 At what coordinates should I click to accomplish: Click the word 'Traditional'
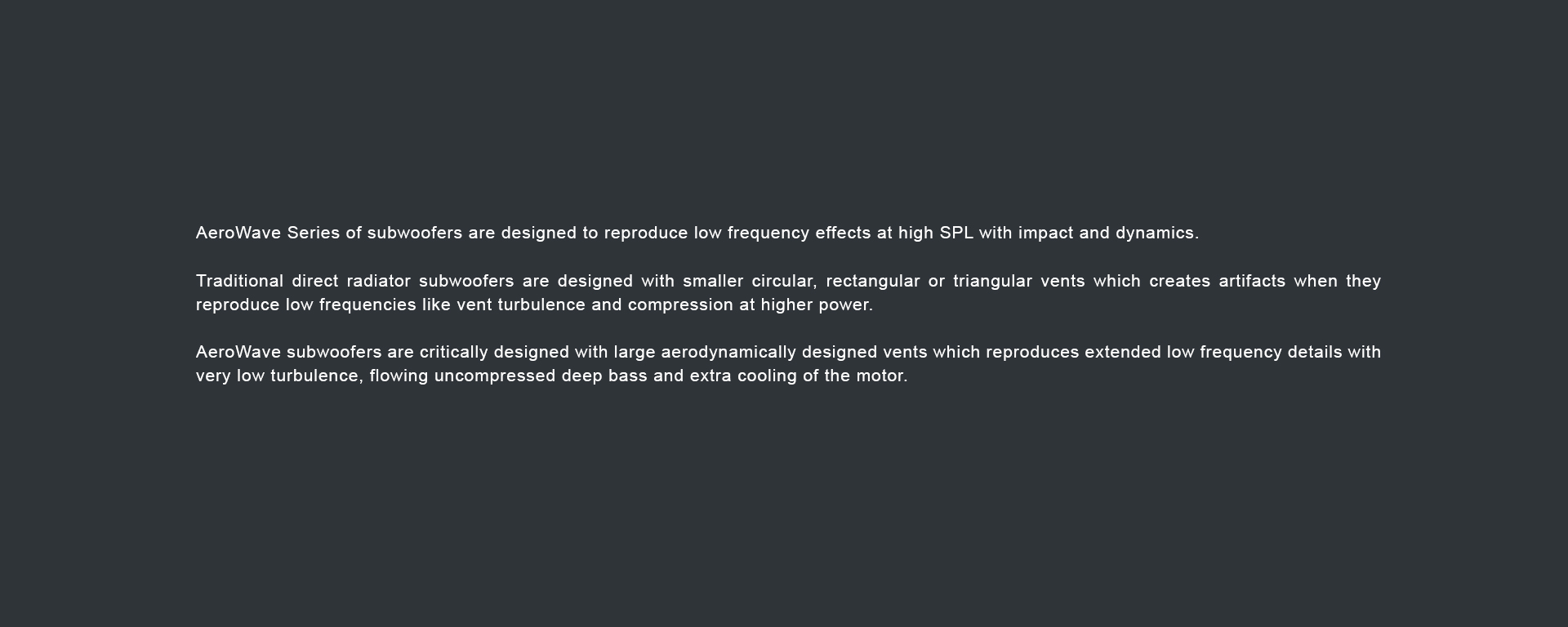click(239, 281)
